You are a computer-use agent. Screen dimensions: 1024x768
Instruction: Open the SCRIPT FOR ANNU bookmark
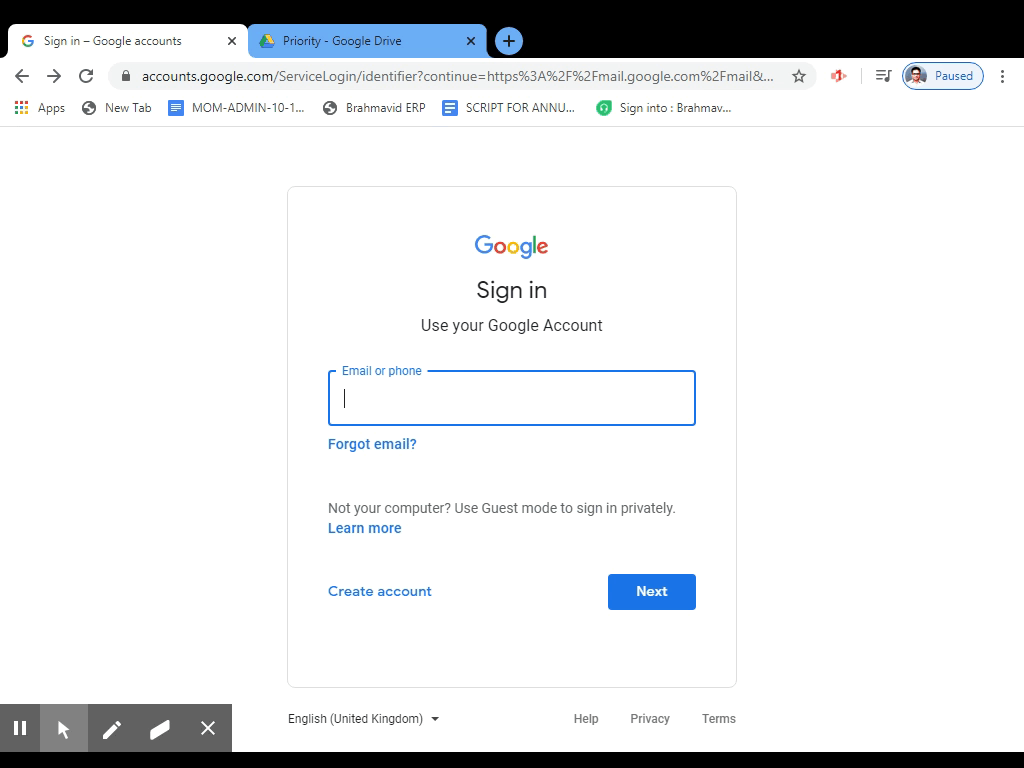(x=509, y=108)
